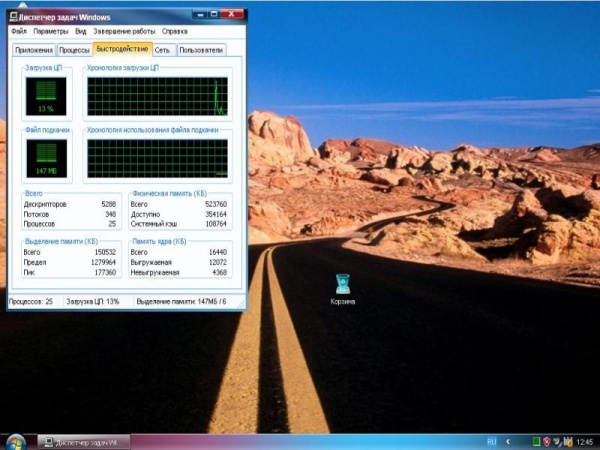Click the RU language indicator
The width and height of the screenshot is (600, 450).
coord(491,441)
